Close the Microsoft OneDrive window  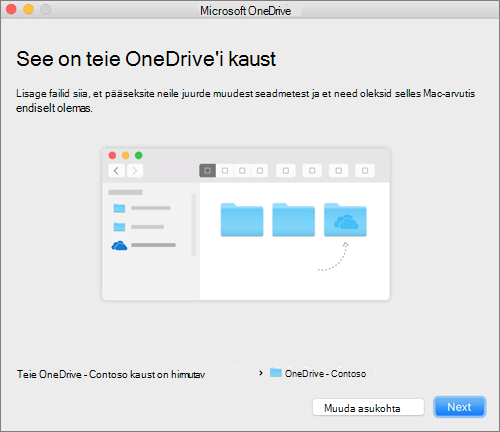coord(11,9)
